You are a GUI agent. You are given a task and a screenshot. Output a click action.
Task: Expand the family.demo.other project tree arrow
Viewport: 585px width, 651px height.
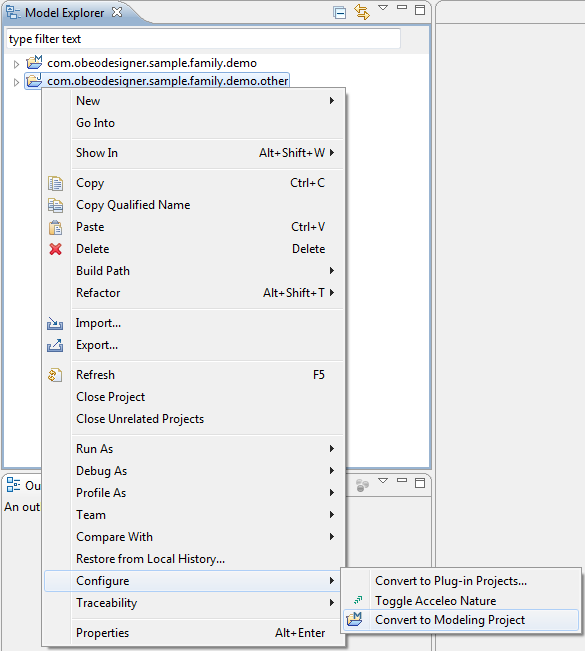click(x=16, y=82)
